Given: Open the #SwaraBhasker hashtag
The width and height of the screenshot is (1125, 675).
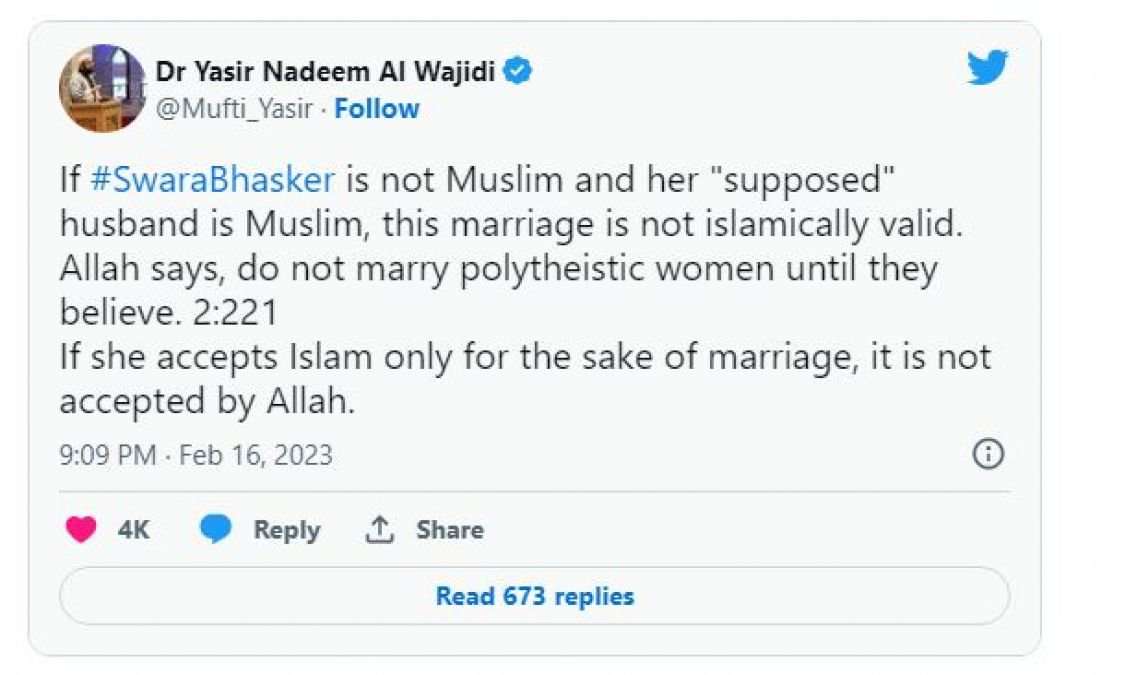Looking at the screenshot, I should pos(211,181).
